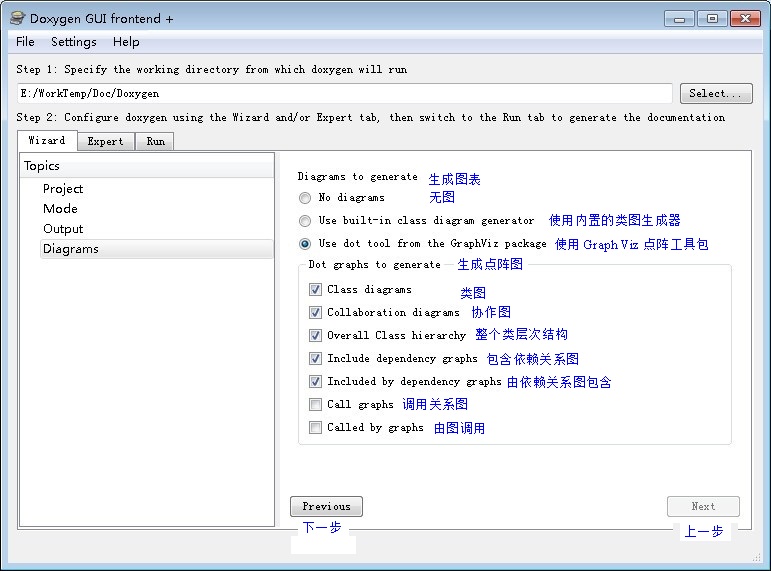The width and height of the screenshot is (771, 571).
Task: Choose Use built-in class diagram generator
Action: tap(305, 221)
